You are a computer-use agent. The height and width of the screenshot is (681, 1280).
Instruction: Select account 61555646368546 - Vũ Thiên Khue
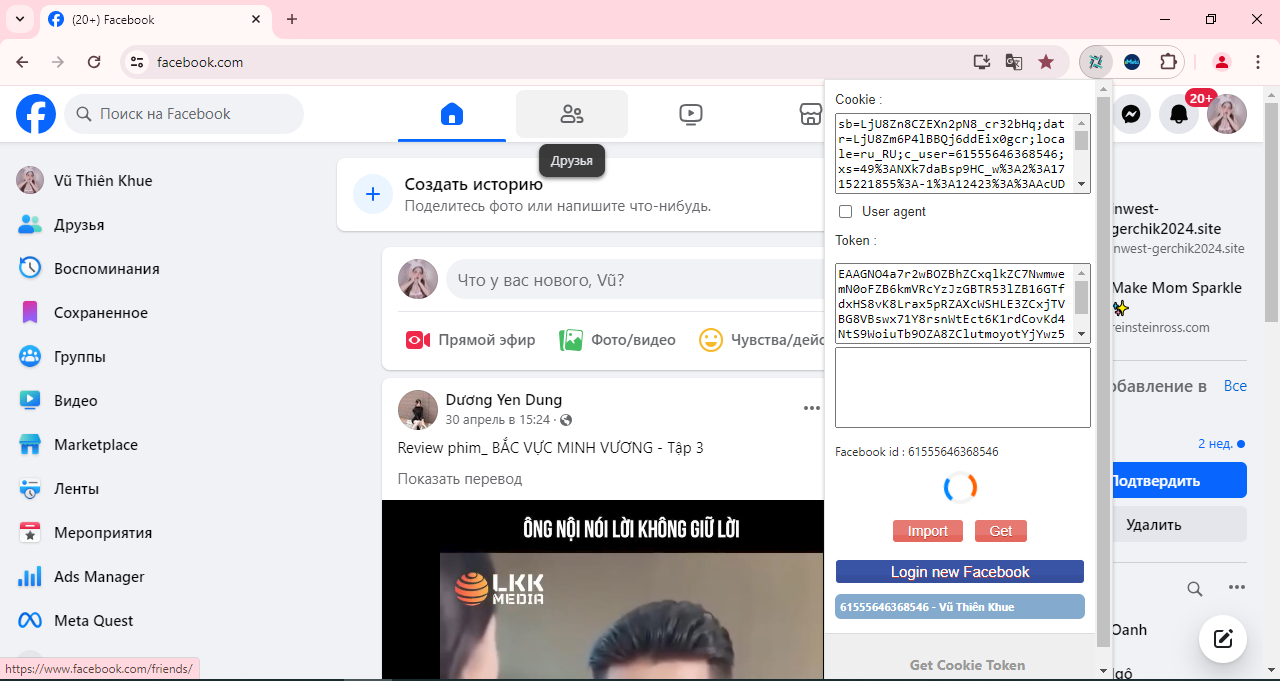tap(959, 607)
